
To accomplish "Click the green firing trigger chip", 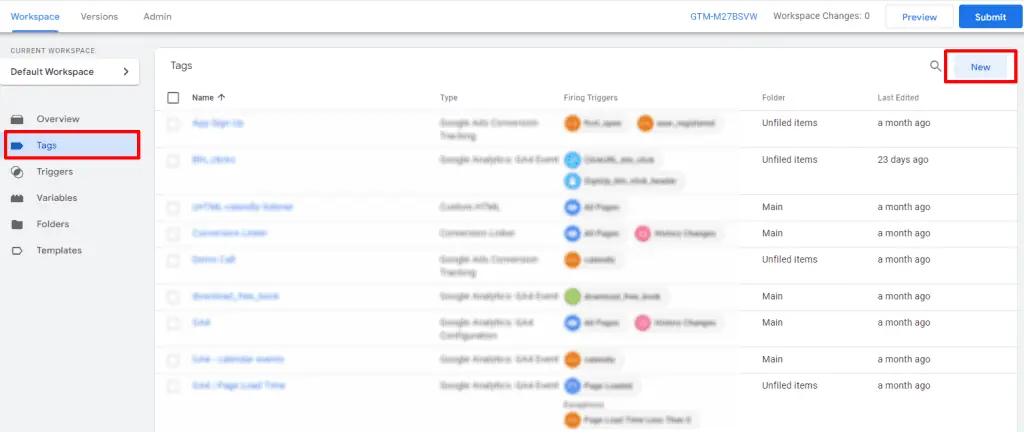I will pyautogui.click(x=616, y=296).
